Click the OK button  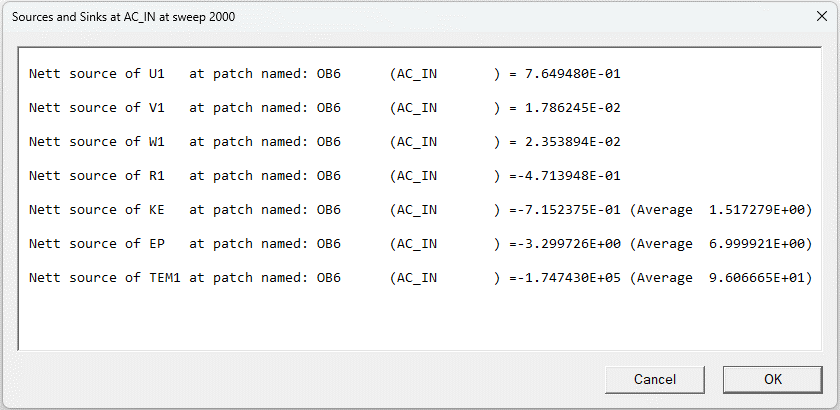(x=772, y=379)
